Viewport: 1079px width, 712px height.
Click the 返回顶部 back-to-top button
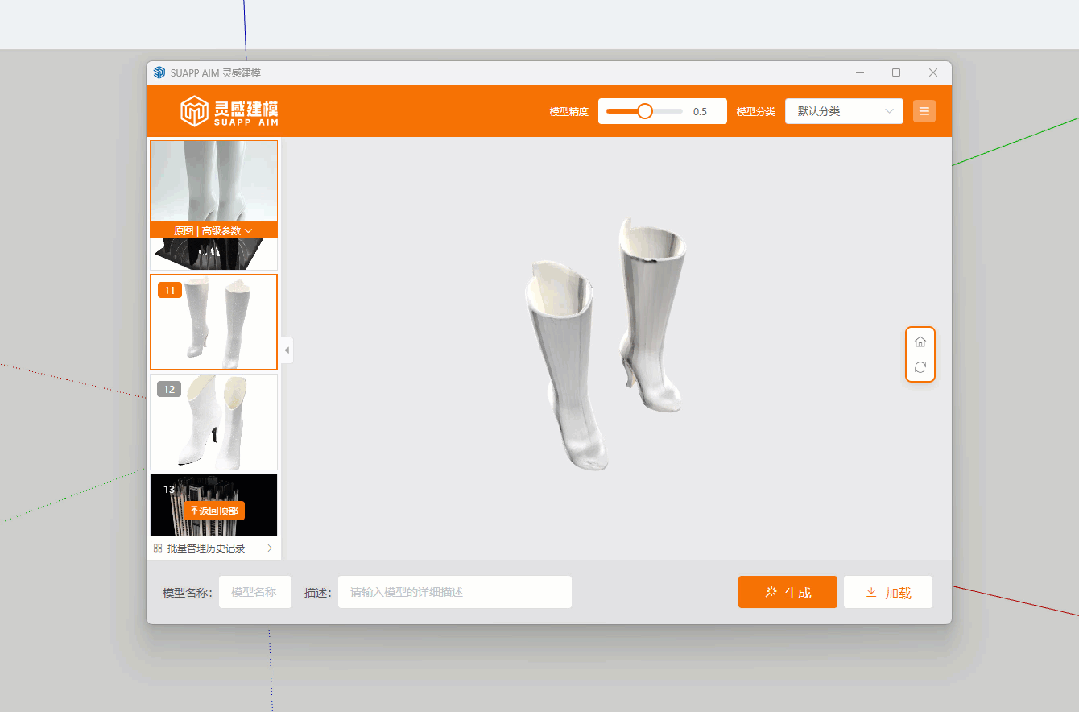pos(216,510)
